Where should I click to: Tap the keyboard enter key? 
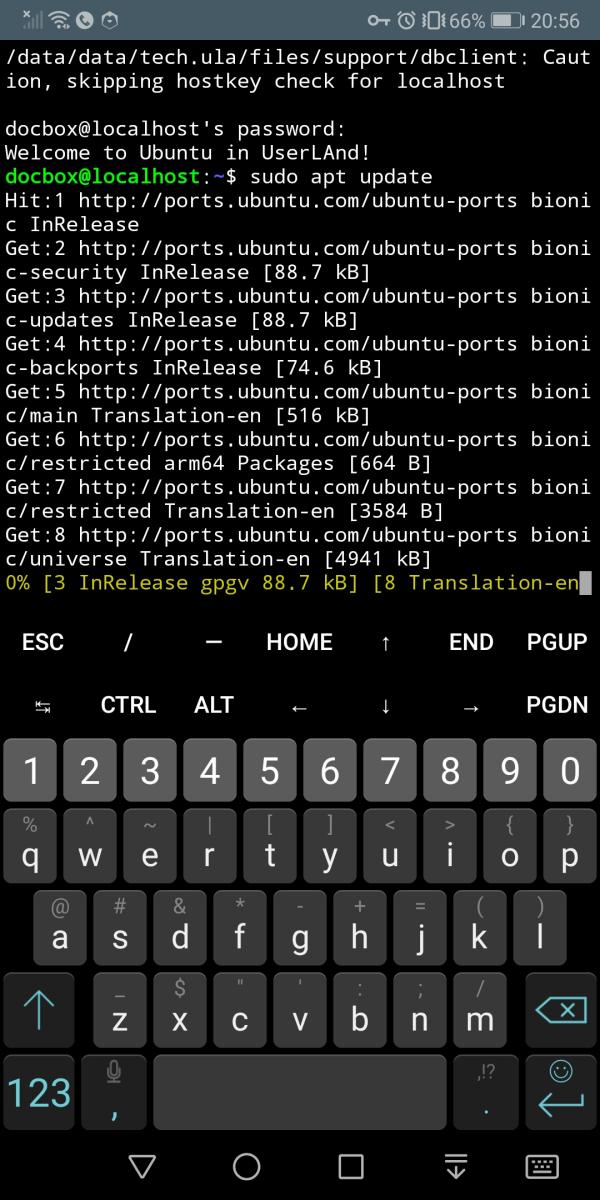[560, 1092]
